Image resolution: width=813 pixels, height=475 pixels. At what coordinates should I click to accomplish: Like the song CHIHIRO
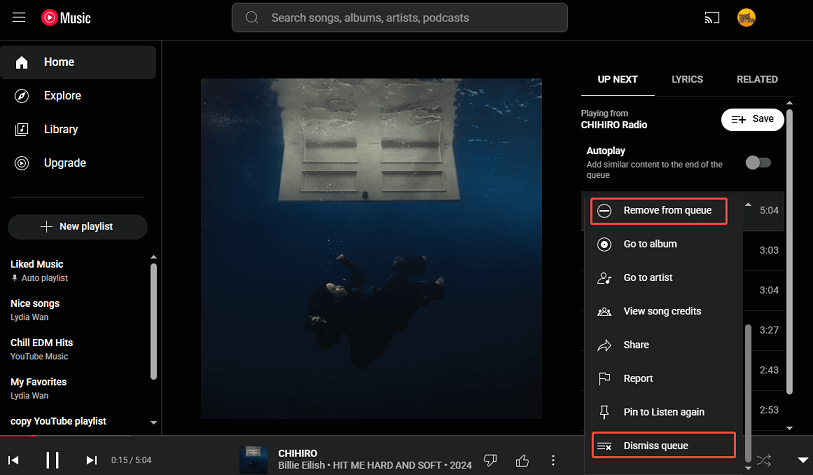tap(522, 460)
